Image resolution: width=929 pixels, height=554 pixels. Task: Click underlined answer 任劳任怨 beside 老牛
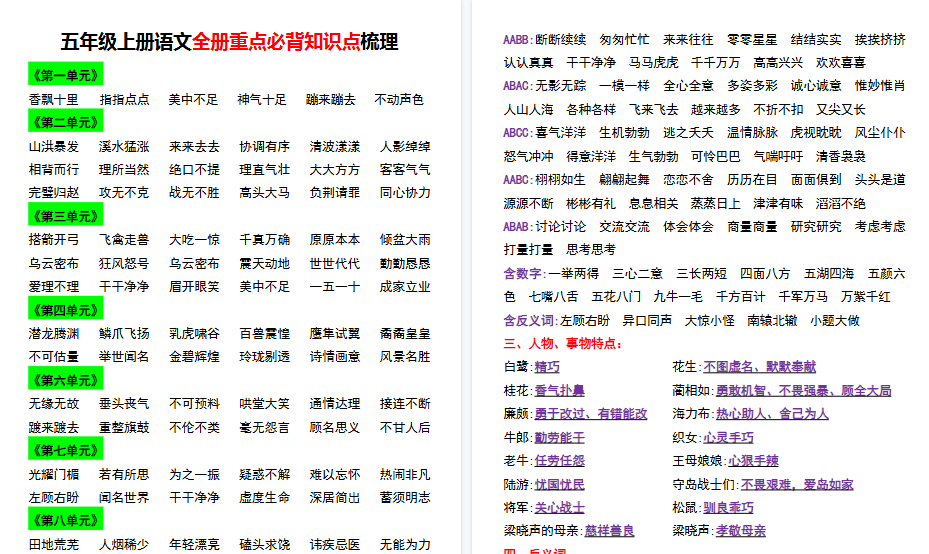tap(559, 460)
